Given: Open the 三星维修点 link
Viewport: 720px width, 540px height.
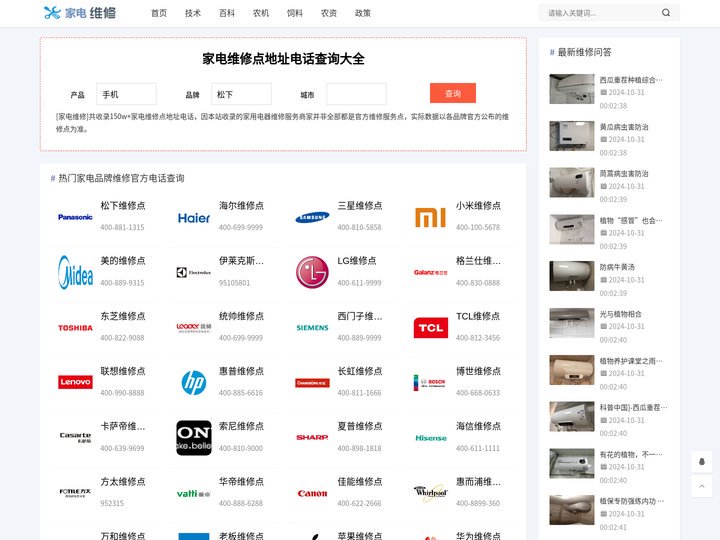Looking at the screenshot, I should [x=360, y=205].
